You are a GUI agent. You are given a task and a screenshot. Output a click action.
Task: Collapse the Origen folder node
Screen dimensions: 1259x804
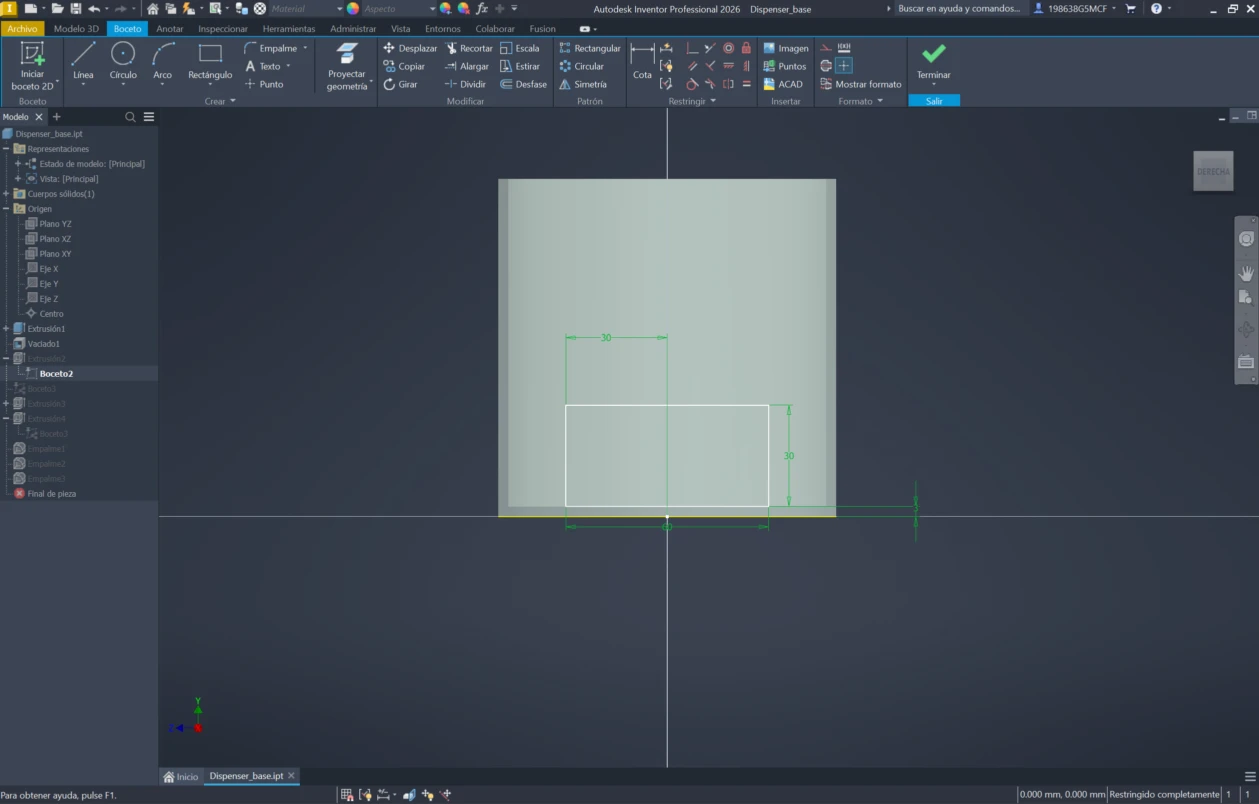point(6,209)
